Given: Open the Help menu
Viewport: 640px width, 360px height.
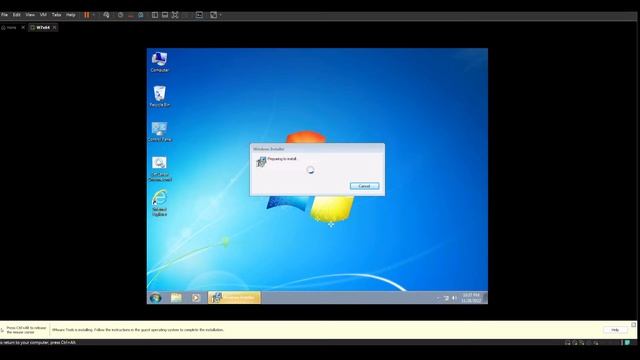Looking at the screenshot, I should [x=70, y=15].
